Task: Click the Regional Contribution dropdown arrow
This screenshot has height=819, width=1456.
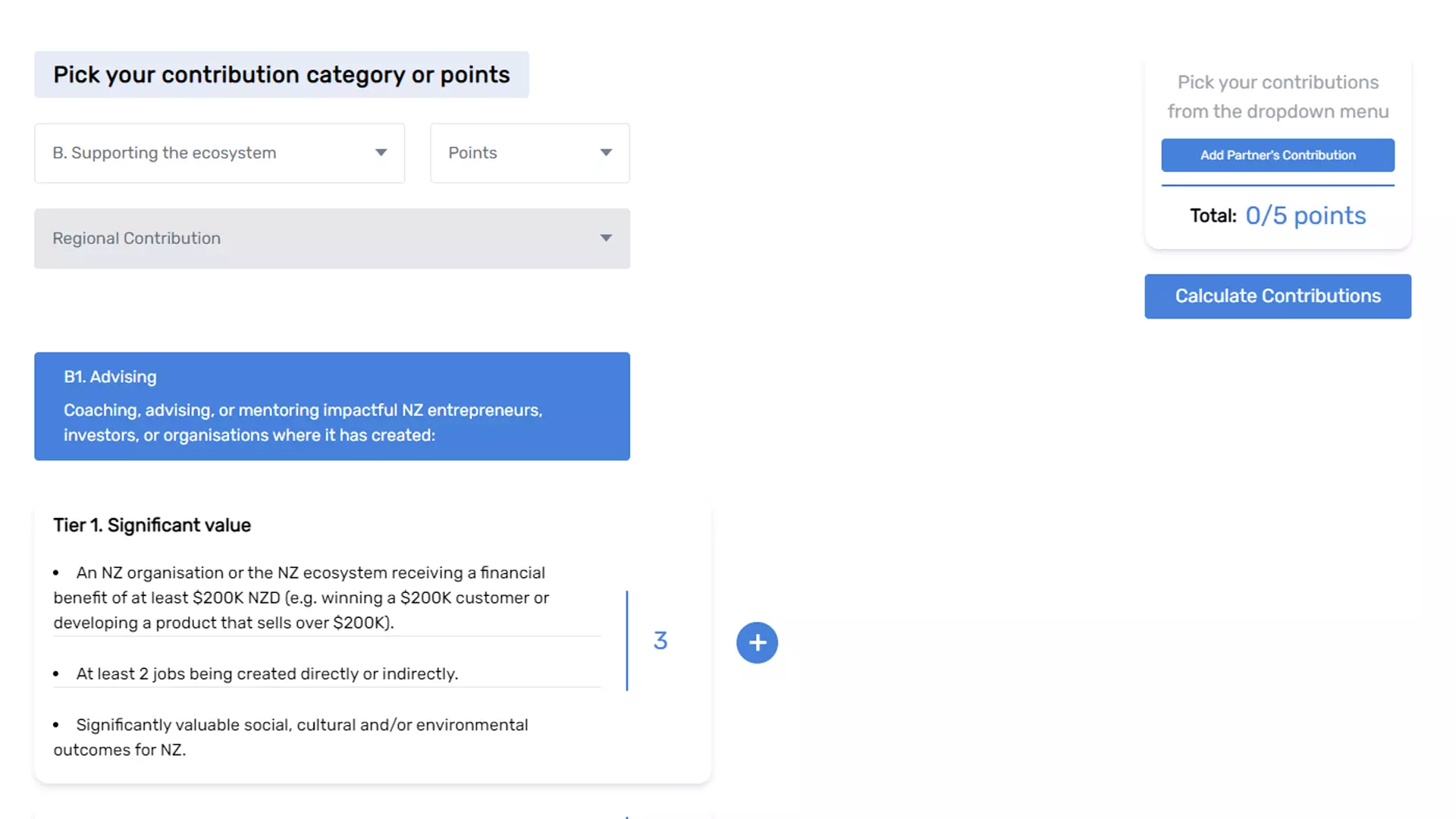Action: [x=606, y=238]
